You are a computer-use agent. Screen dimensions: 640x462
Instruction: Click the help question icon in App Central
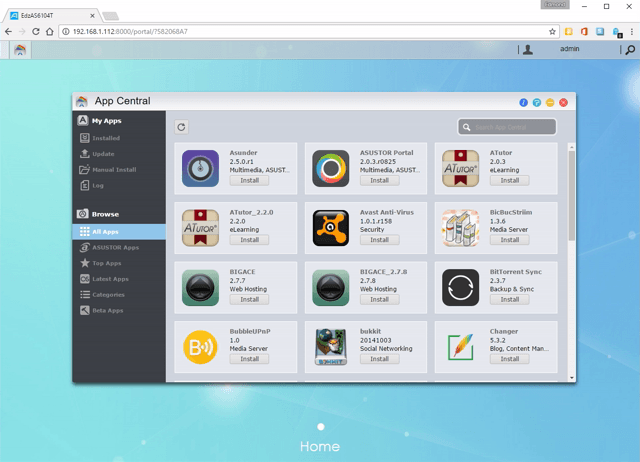tap(537, 102)
